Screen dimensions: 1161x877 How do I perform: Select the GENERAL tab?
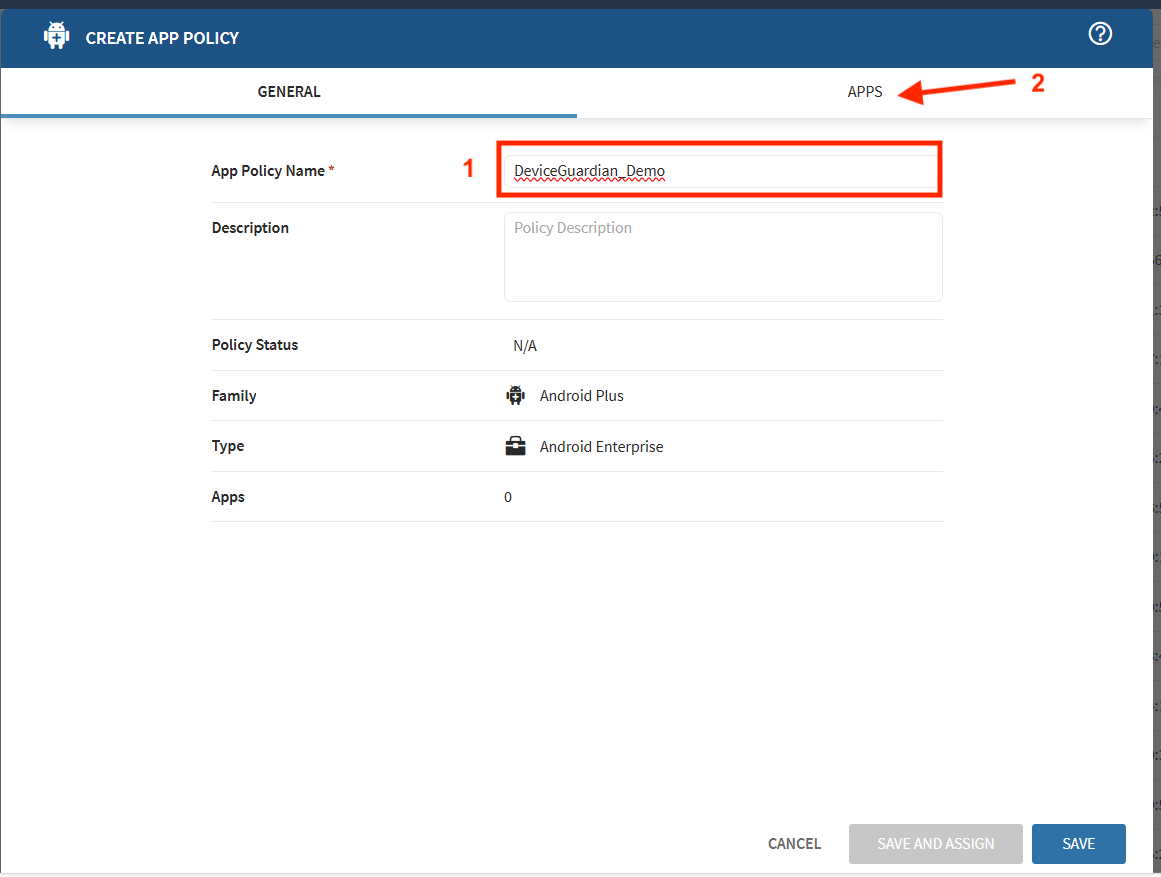click(289, 92)
